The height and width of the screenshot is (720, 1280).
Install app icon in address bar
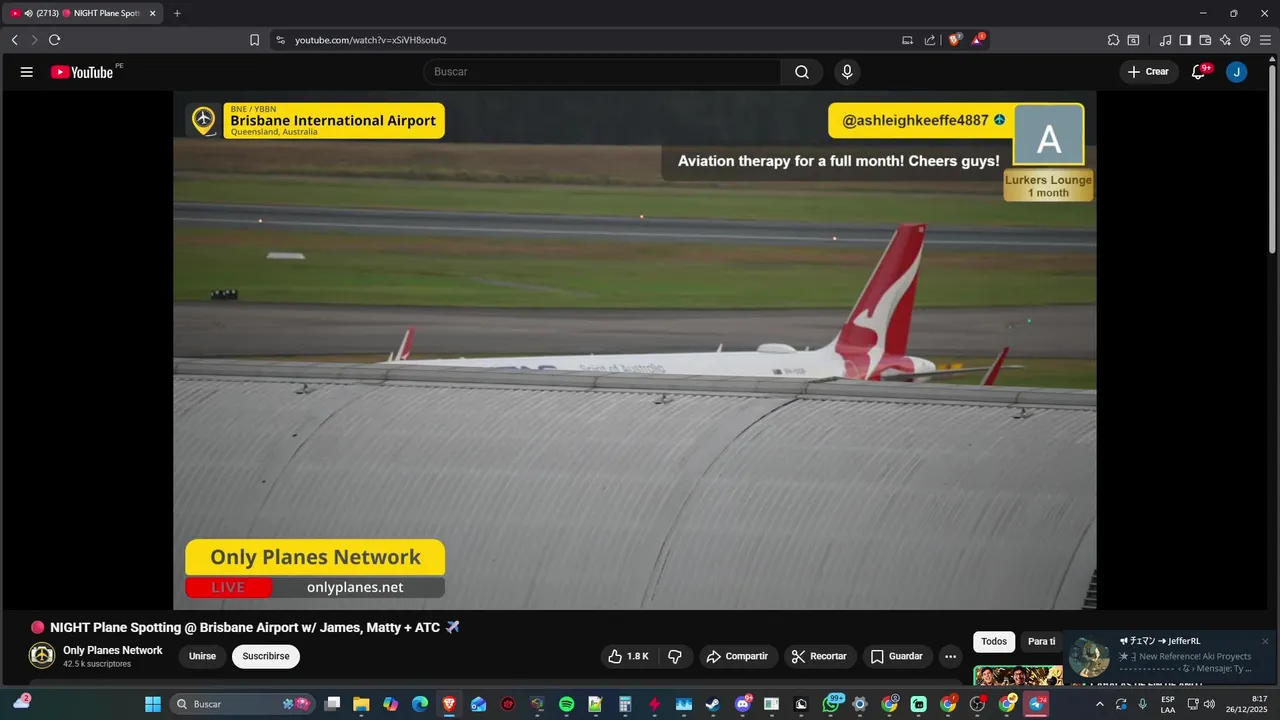click(x=907, y=40)
